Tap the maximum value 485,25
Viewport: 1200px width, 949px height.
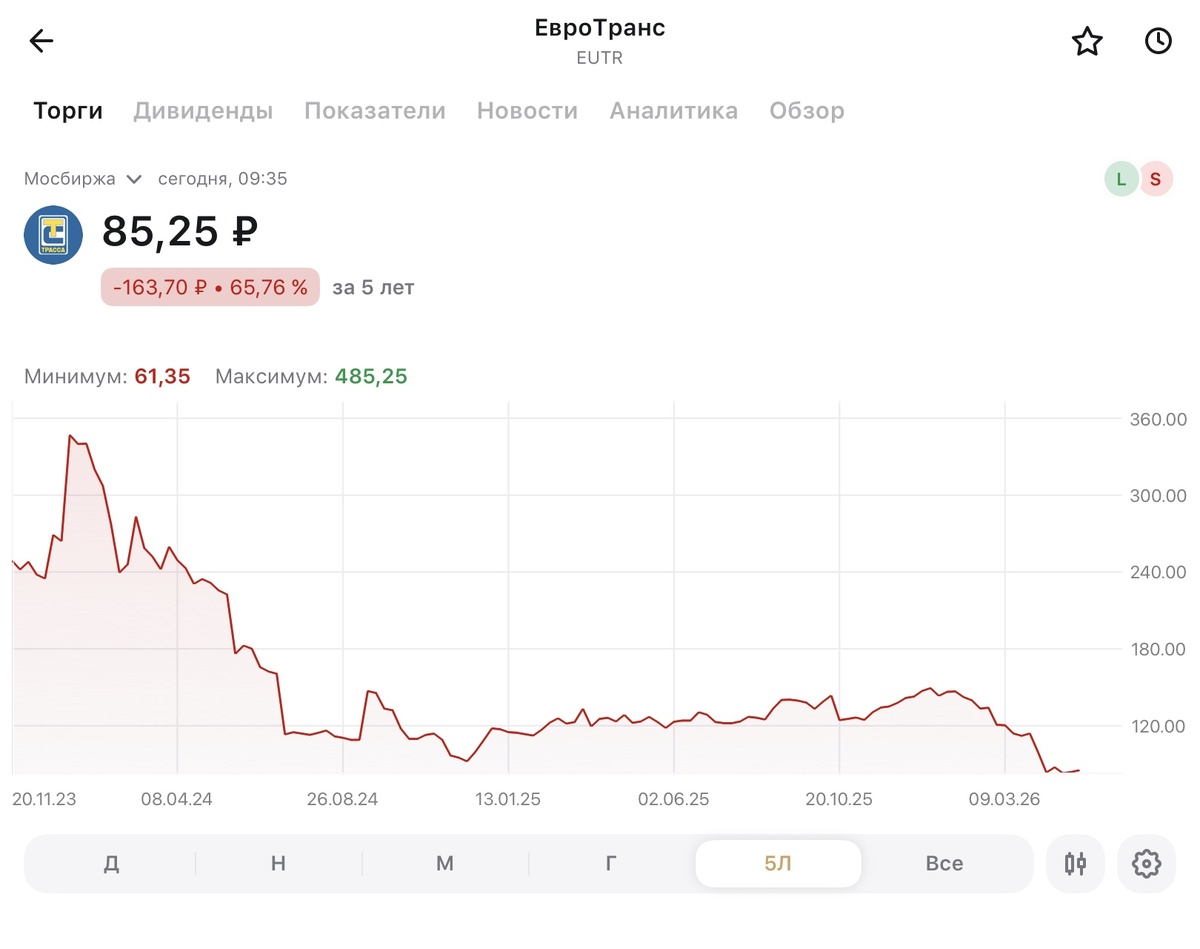371,377
